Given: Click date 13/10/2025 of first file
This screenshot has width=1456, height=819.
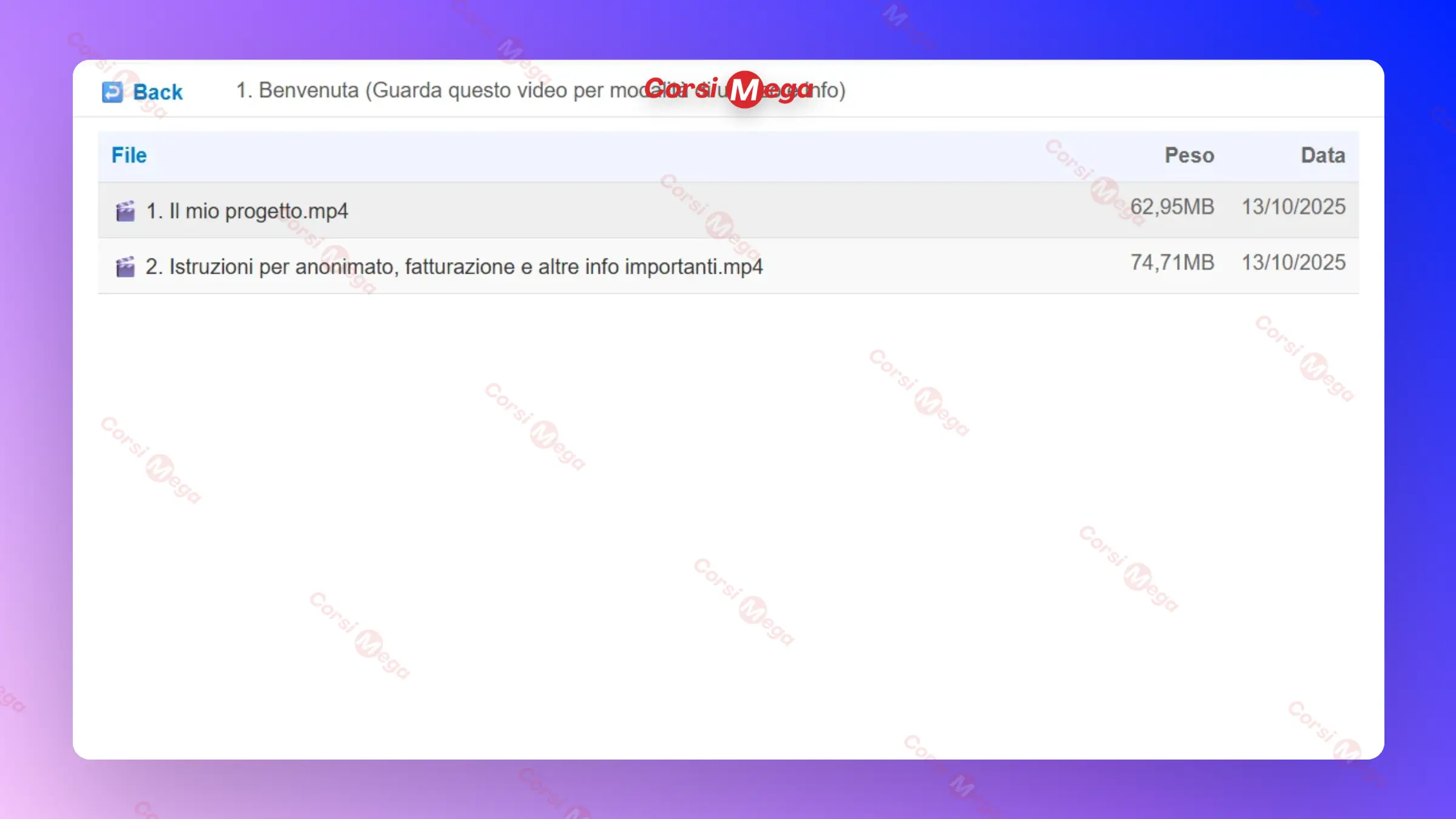Looking at the screenshot, I should pyautogui.click(x=1293, y=207).
